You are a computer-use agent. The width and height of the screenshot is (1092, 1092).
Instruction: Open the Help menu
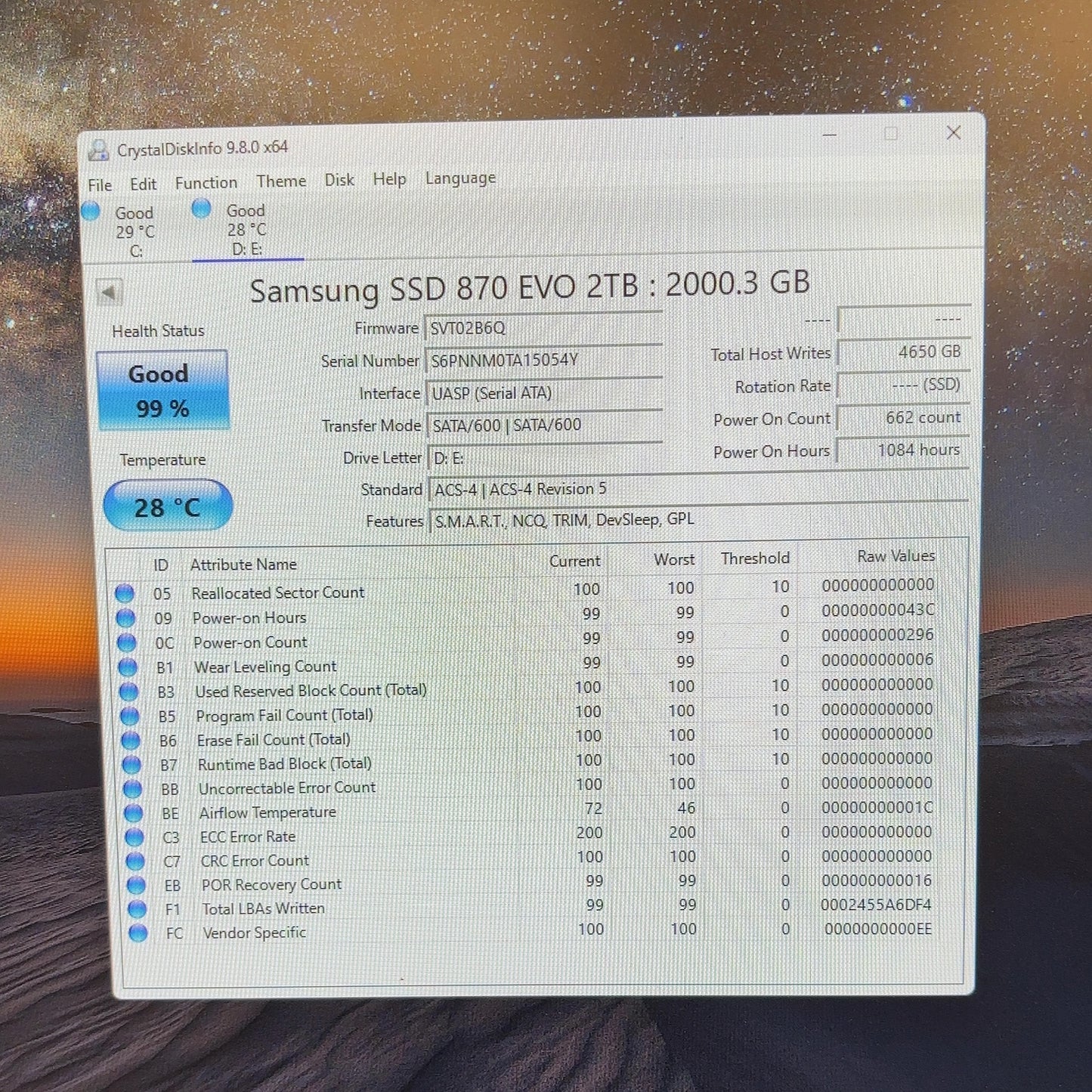click(x=389, y=179)
